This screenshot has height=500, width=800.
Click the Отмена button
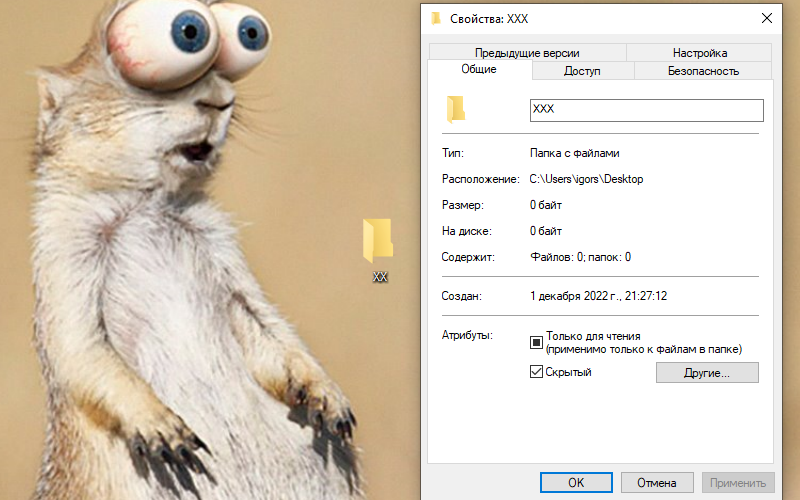(657, 482)
